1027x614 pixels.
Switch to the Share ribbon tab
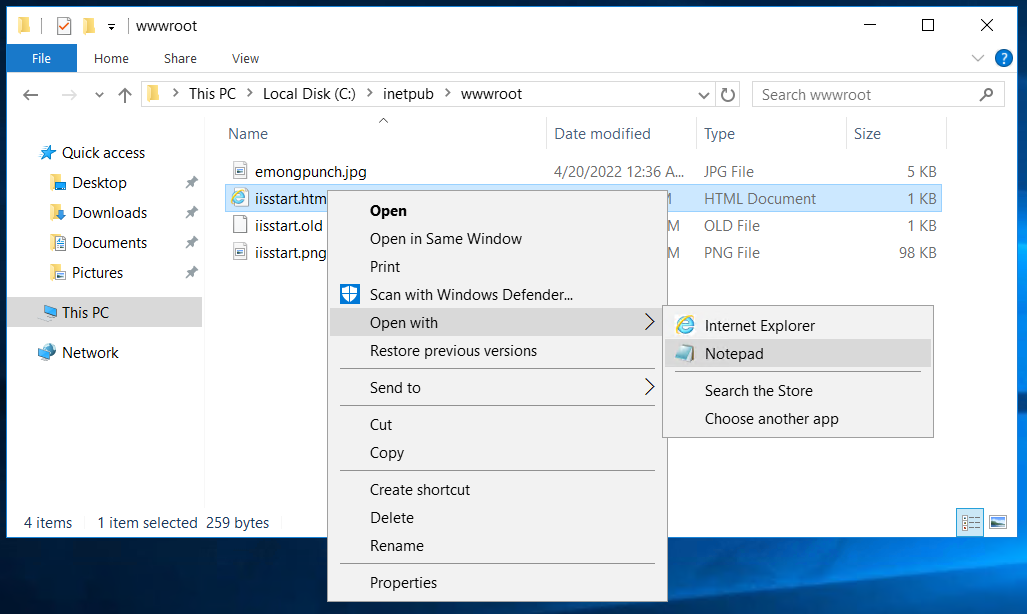coord(180,58)
